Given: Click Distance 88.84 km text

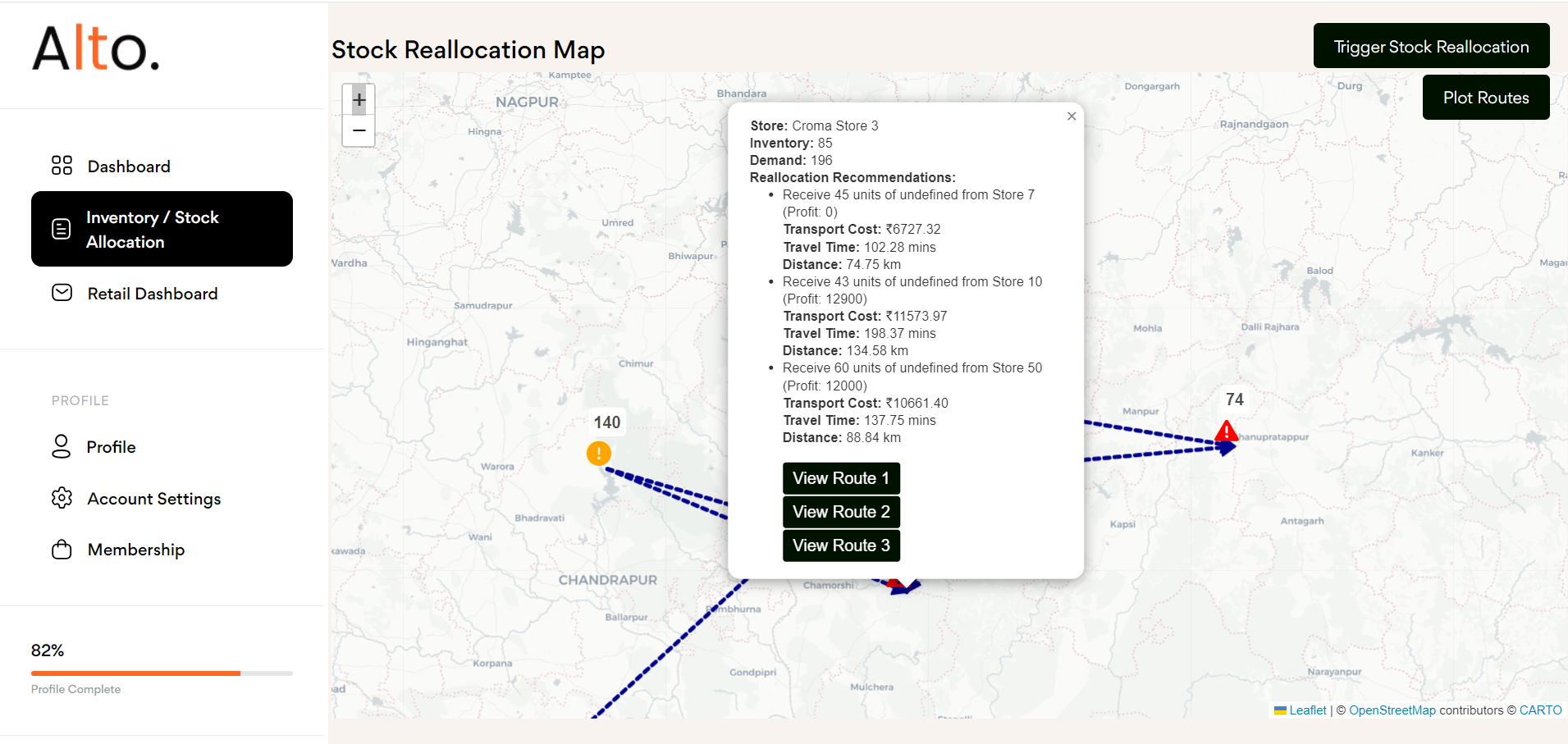Looking at the screenshot, I should click(x=842, y=437).
